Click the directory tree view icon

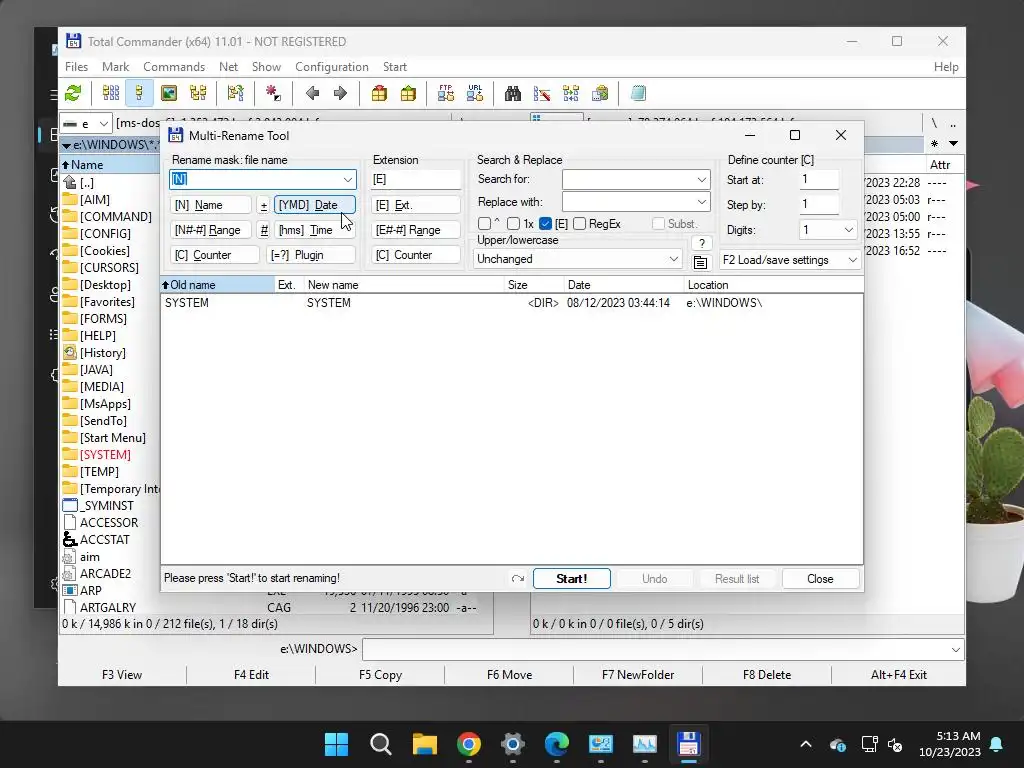pyautogui.click(x=198, y=93)
